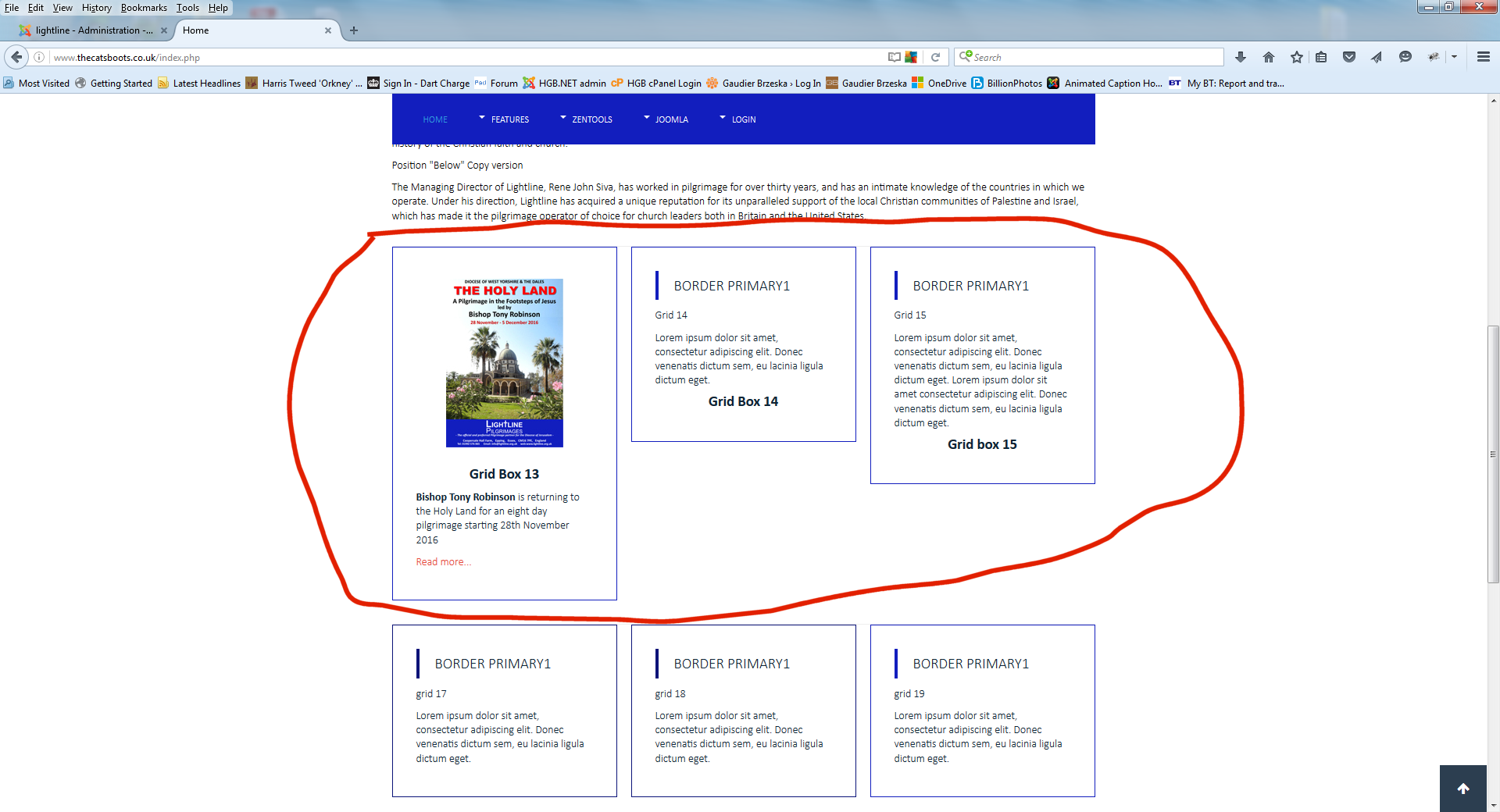Open My BT: Report and tra... bookmark

[x=1227, y=84]
